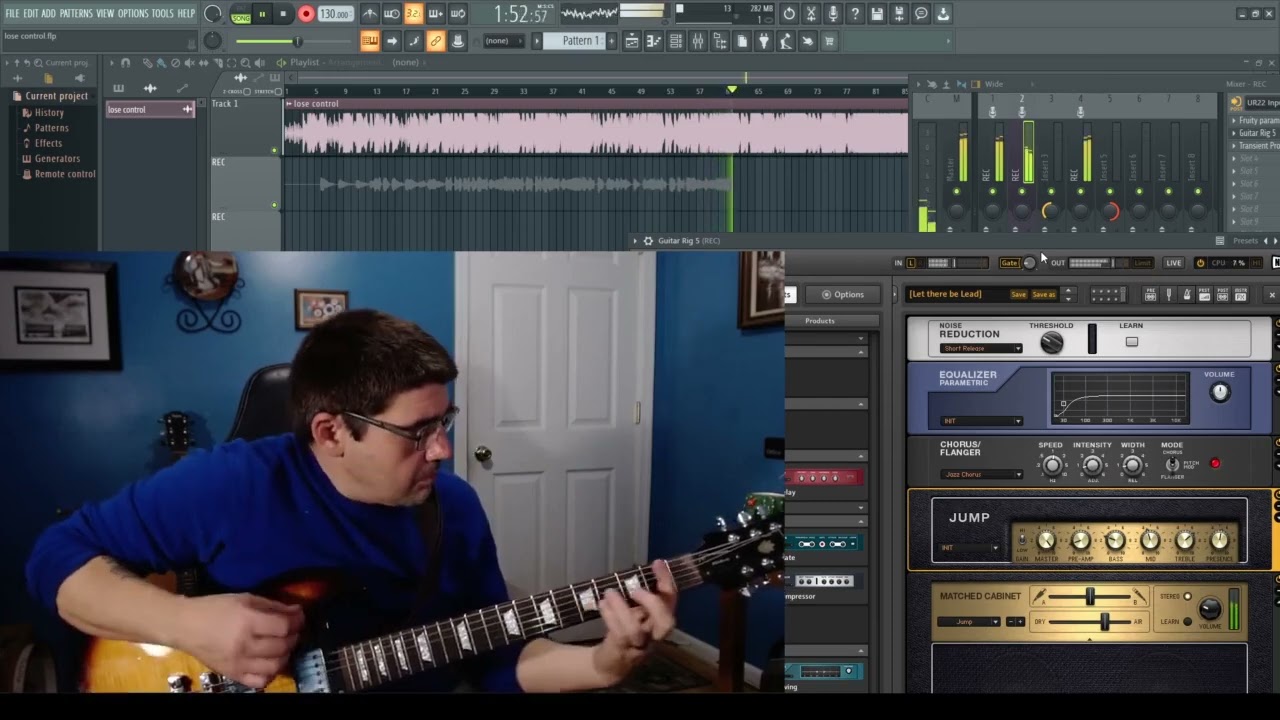Click the Equalizer volume knob

pos(1219,392)
